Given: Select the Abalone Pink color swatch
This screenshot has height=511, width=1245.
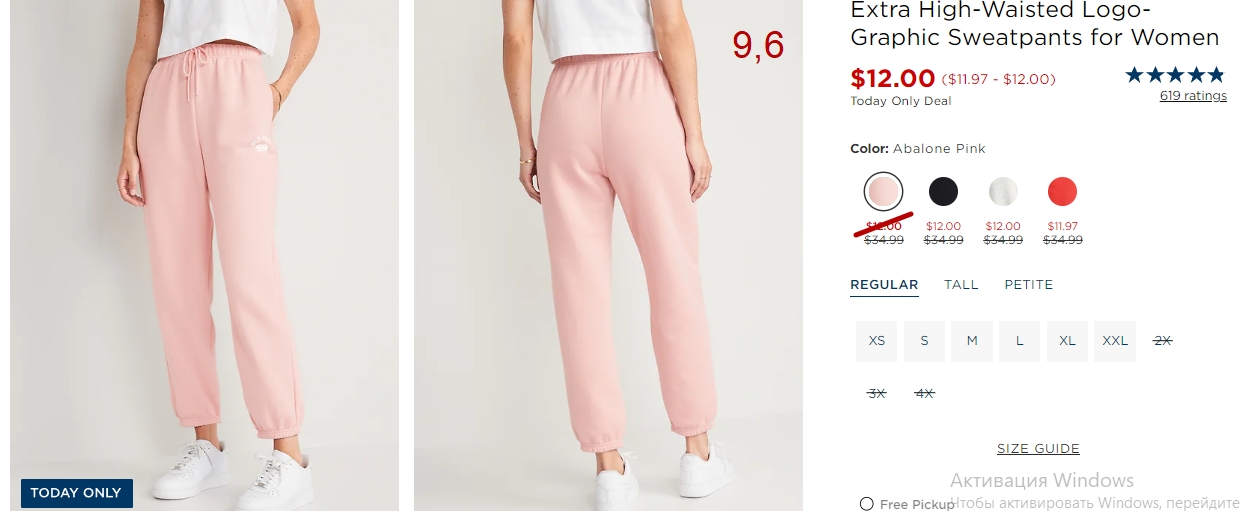Looking at the screenshot, I should 884,191.
